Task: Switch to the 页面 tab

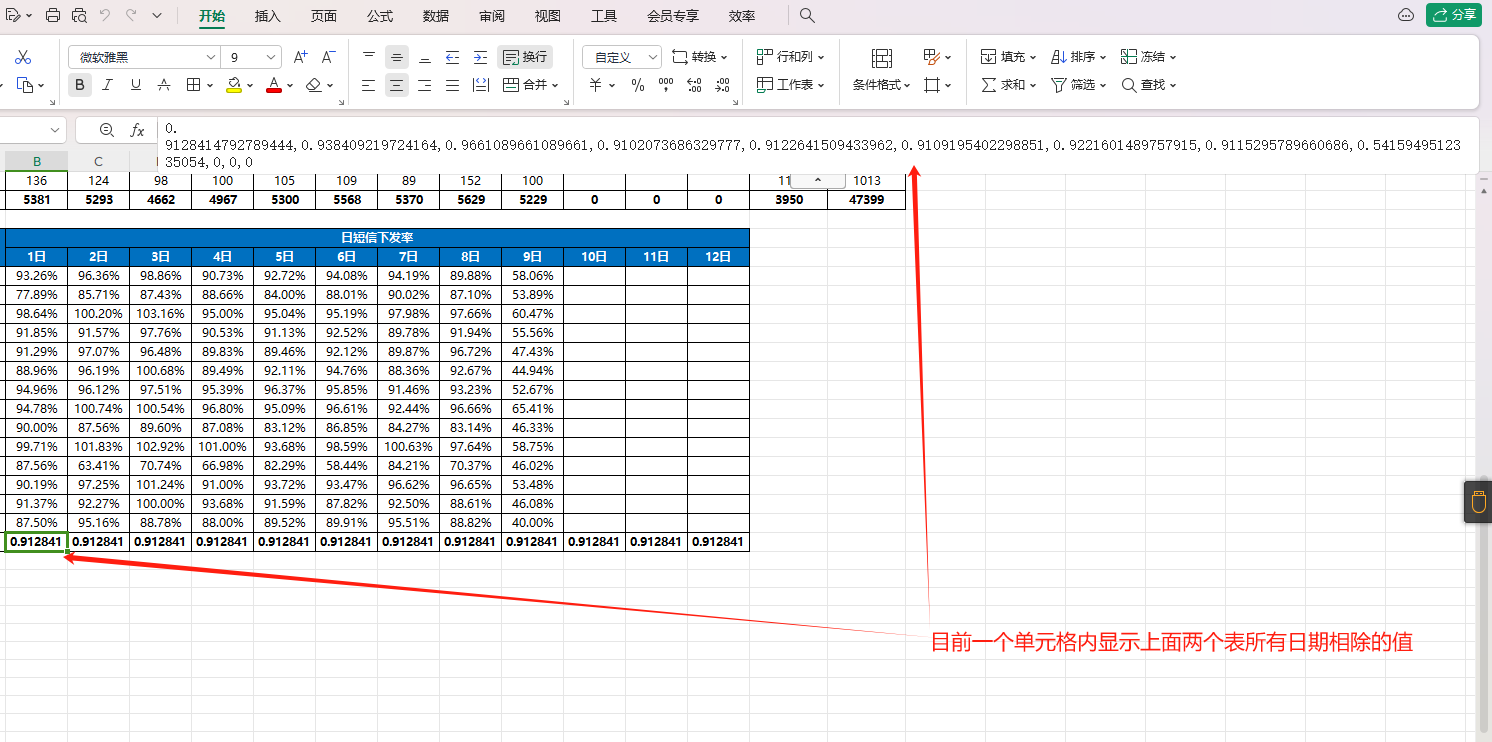Action: point(324,16)
